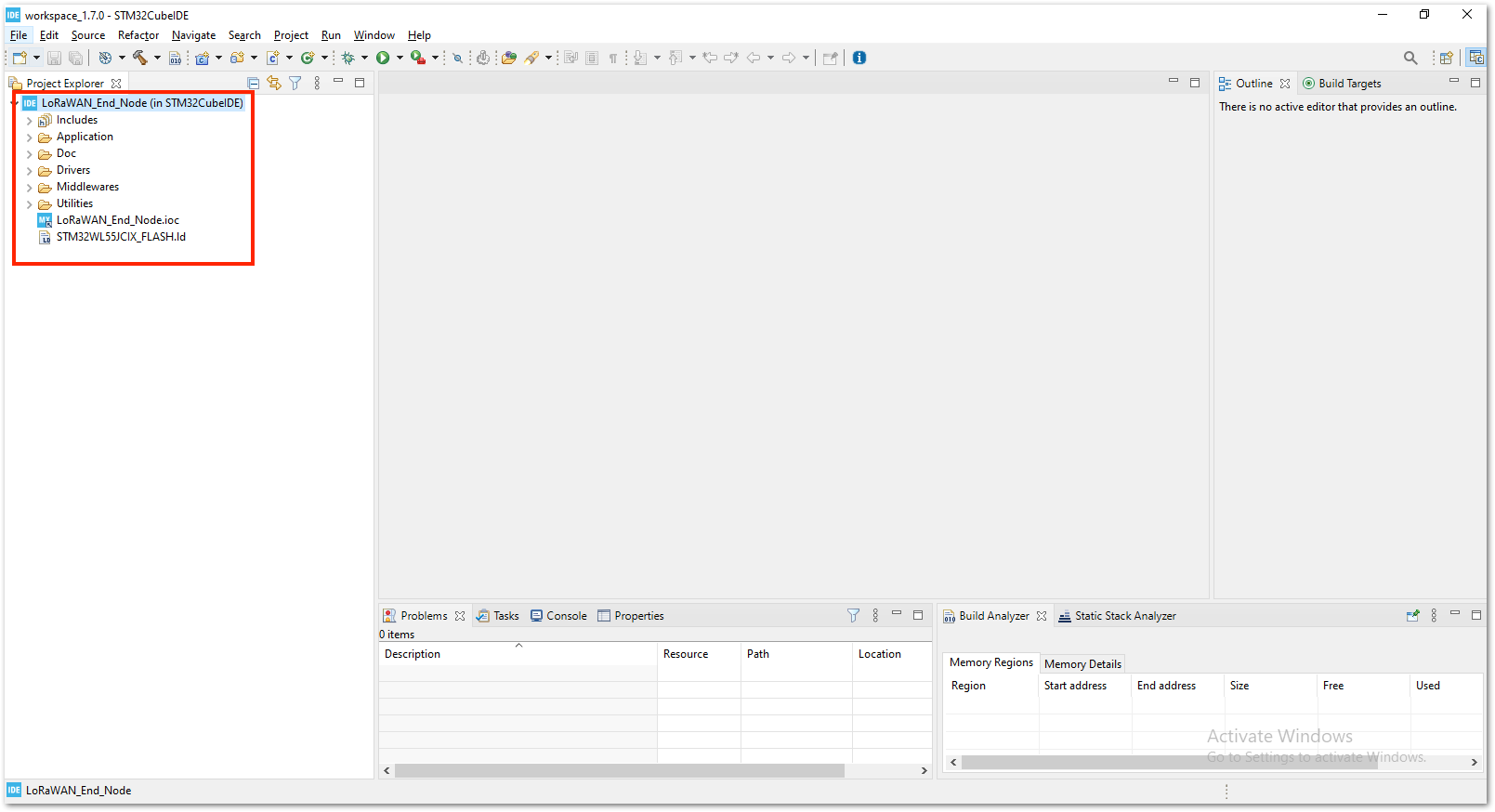Switch to the Console tab

pos(558,616)
